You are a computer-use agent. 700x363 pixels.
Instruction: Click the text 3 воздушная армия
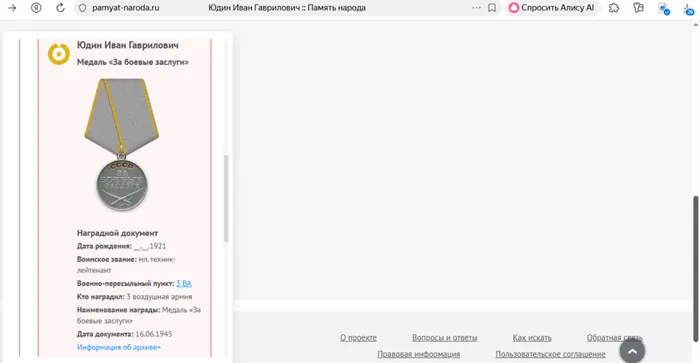click(159, 296)
